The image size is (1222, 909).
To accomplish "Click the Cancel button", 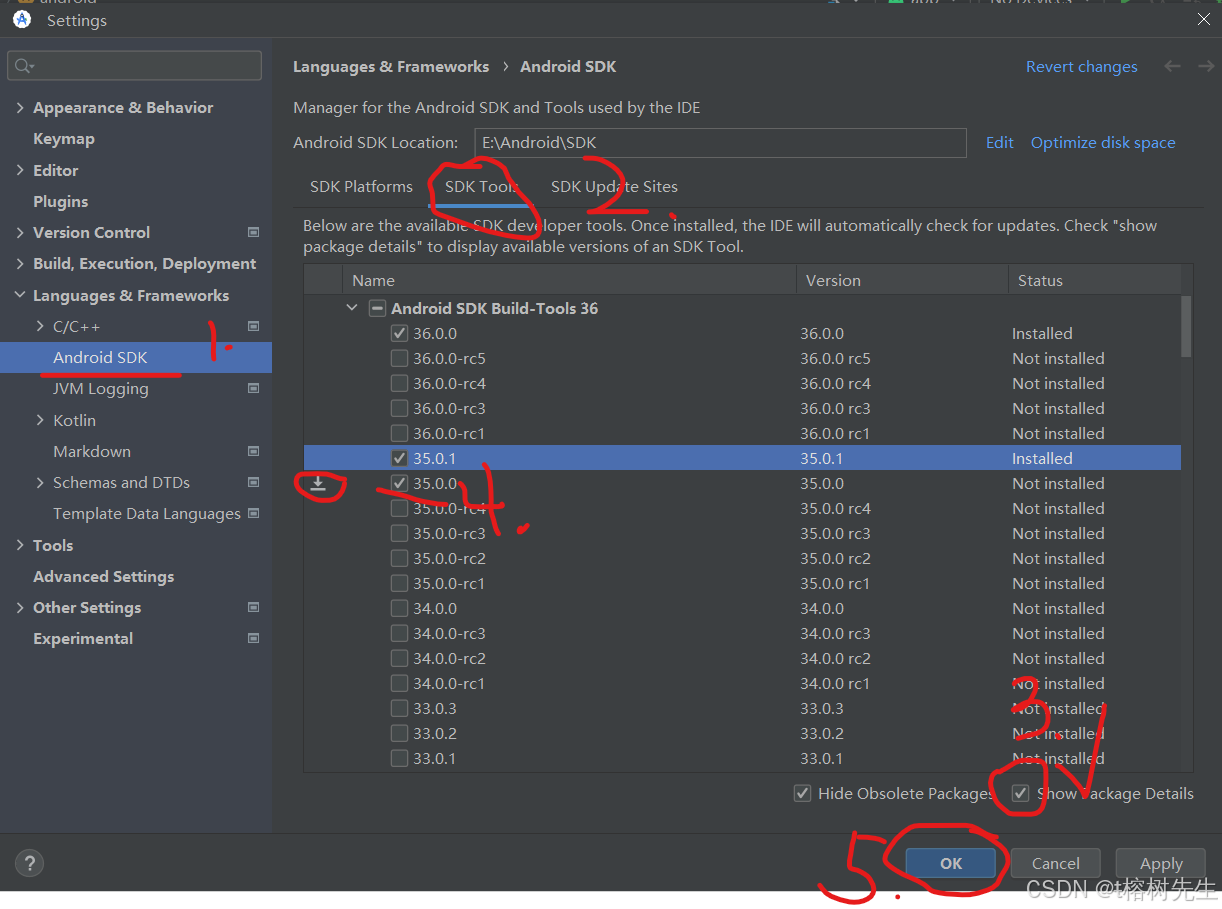I will tap(1056, 863).
